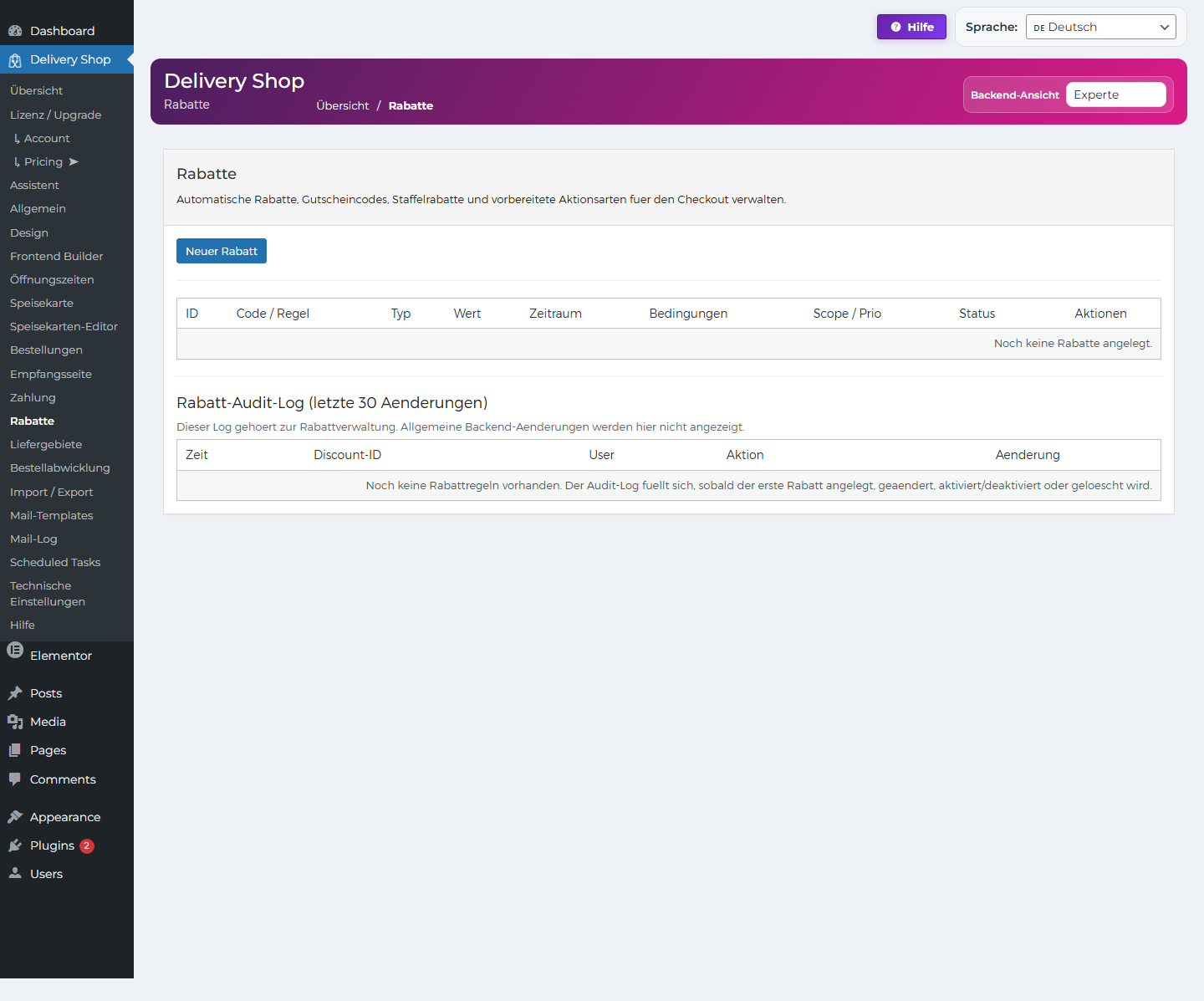Click the Scope / Prio column header
The height and width of the screenshot is (1001, 1204).
tap(847, 314)
